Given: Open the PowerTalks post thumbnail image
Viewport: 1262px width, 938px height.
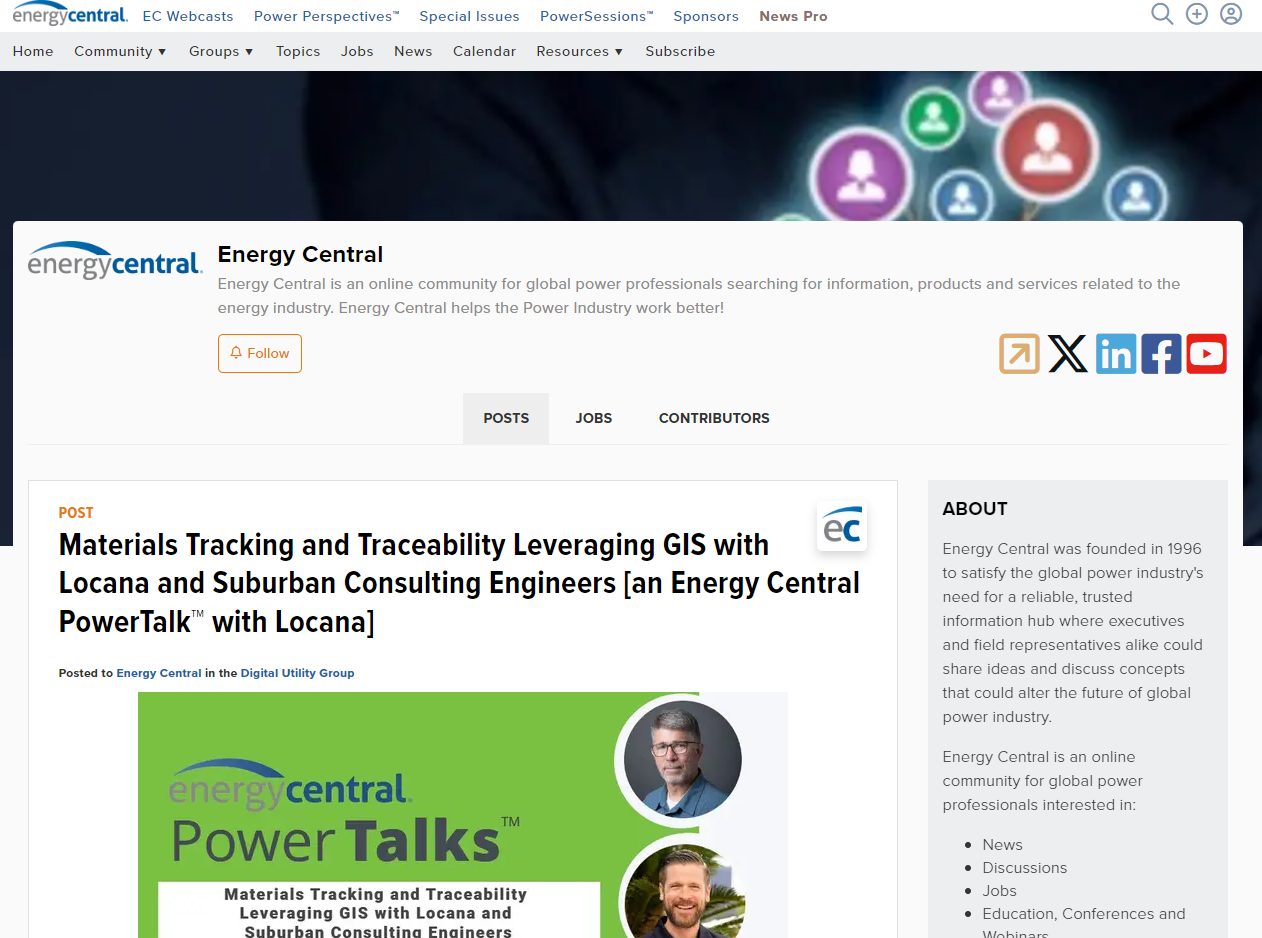Looking at the screenshot, I should click(x=463, y=815).
